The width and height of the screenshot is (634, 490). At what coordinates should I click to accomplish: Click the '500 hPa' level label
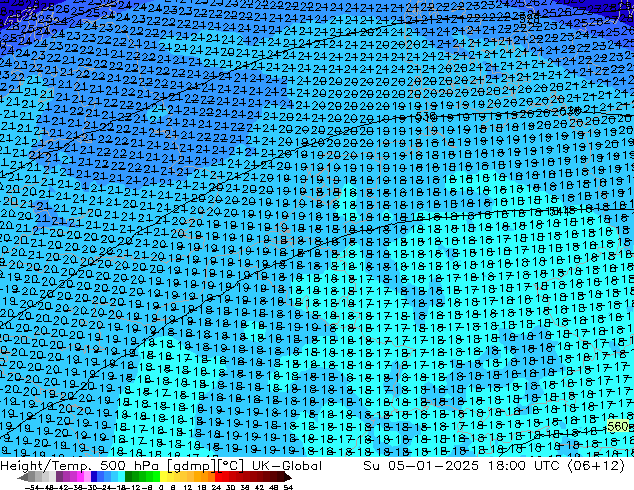(x=129, y=466)
